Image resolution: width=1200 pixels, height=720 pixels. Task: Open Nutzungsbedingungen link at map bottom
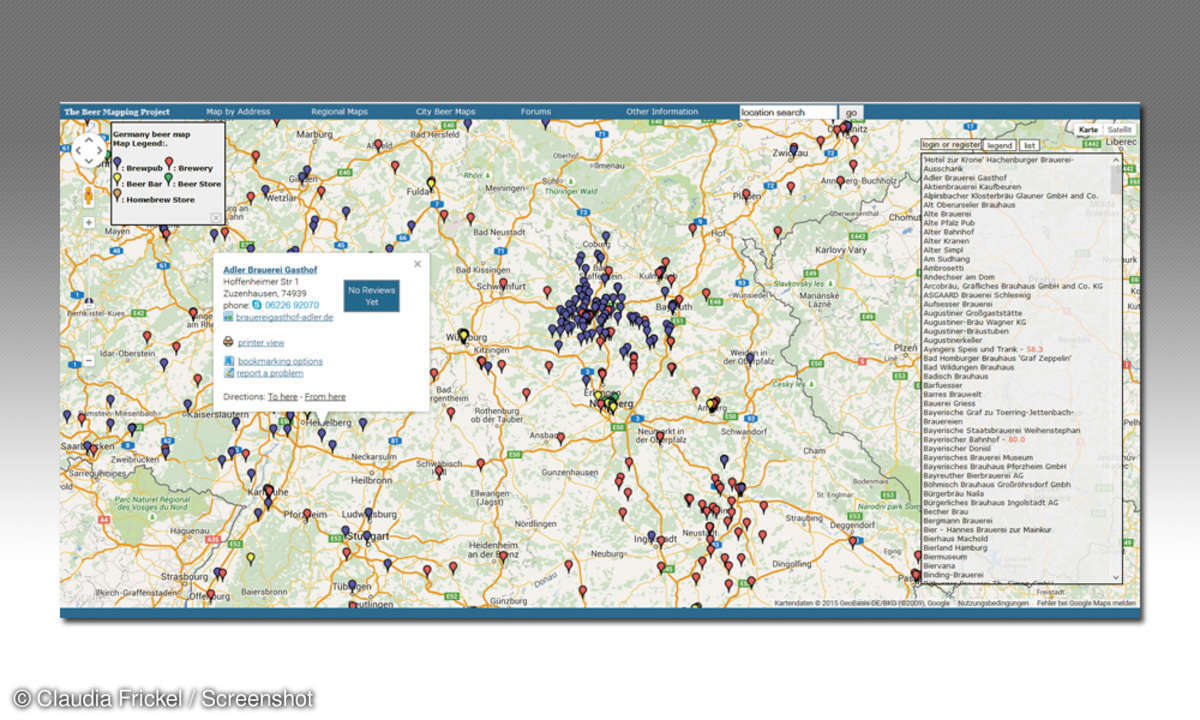(992, 603)
